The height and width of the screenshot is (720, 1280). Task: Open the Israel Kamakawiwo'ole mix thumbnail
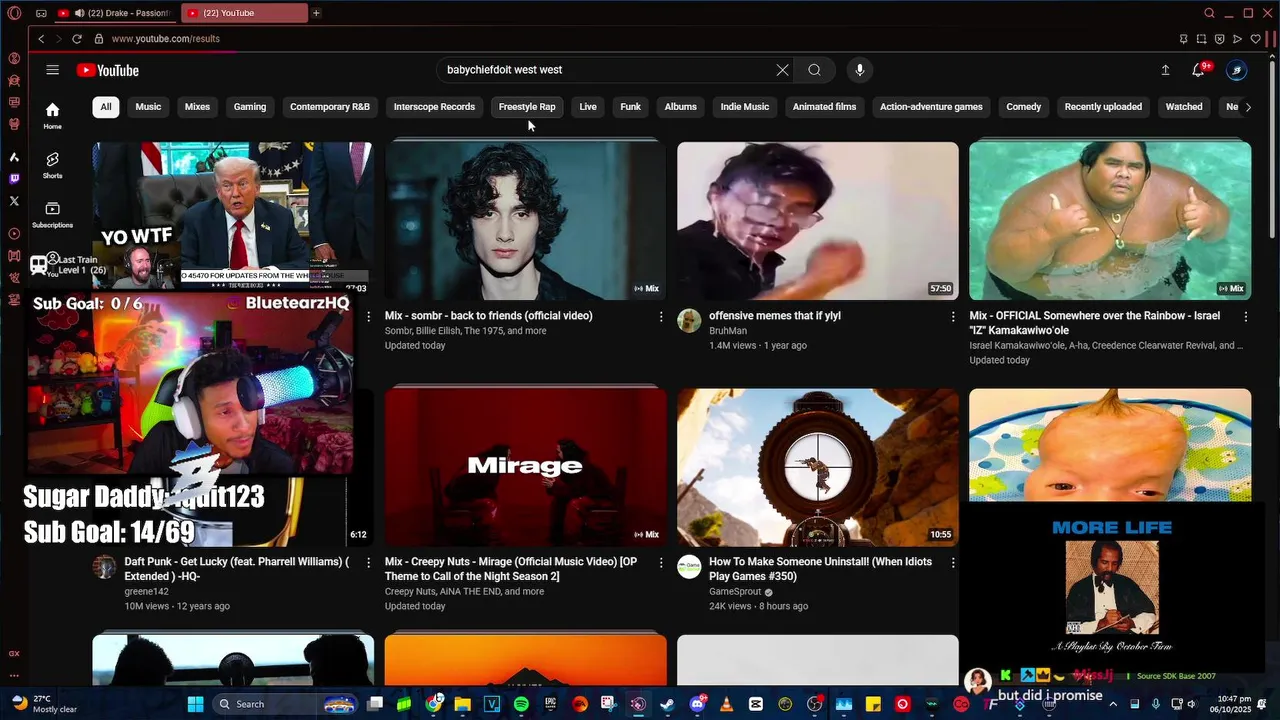click(1110, 221)
